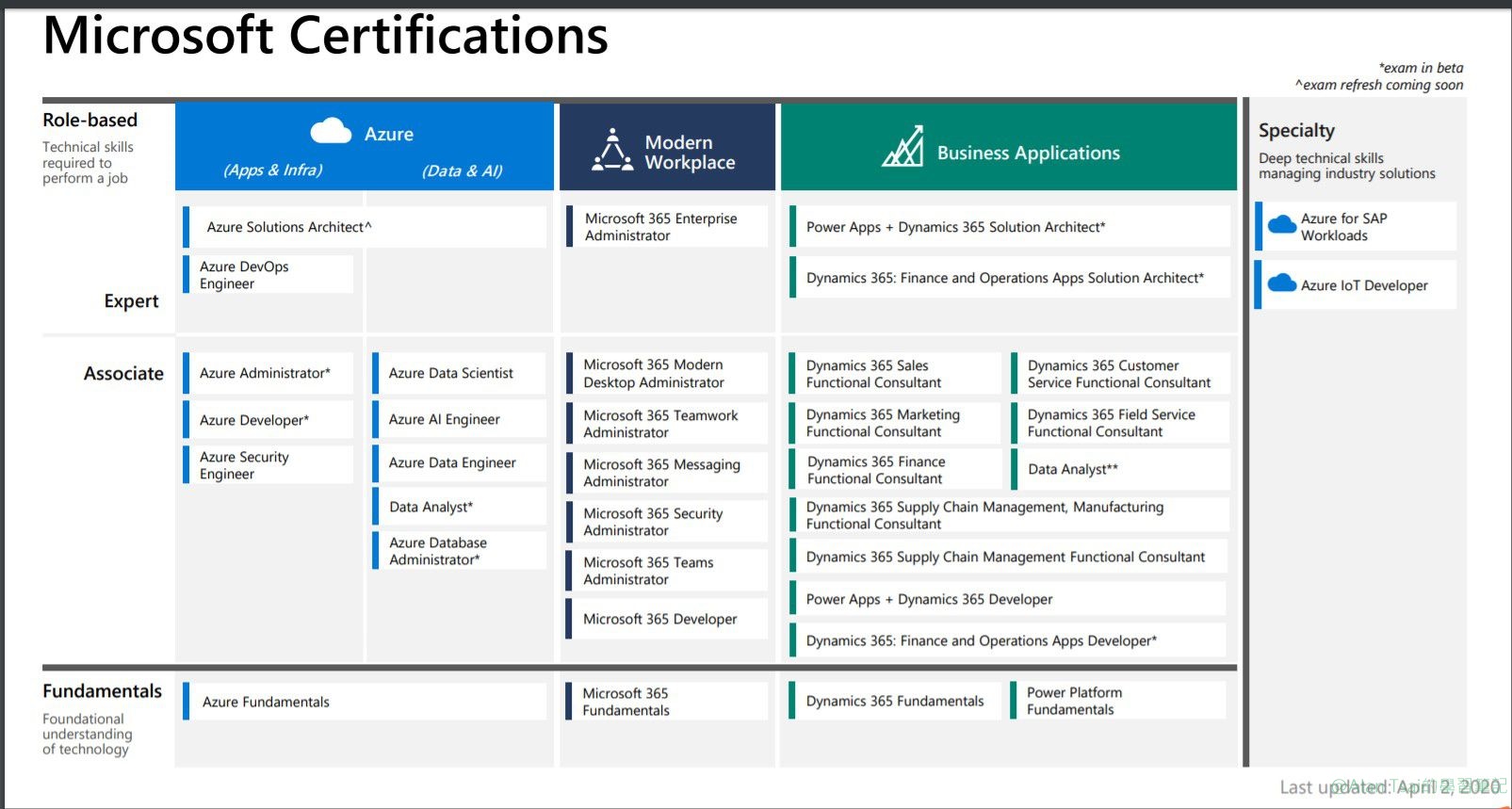
Task: Choose "Microsoft 365 Messaging Administrator"
Action: tap(667, 473)
